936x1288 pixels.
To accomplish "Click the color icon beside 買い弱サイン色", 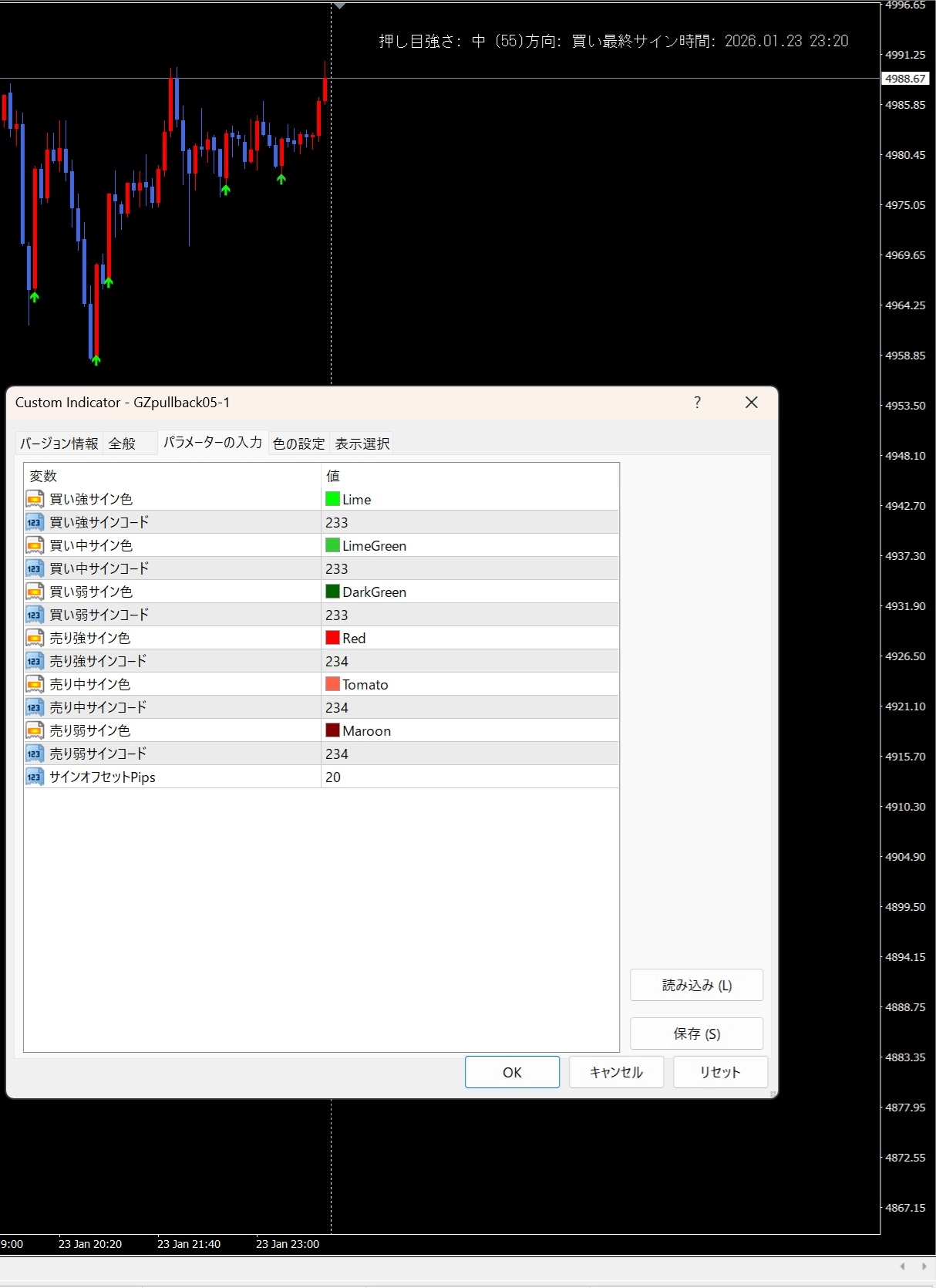I will tap(35, 592).
